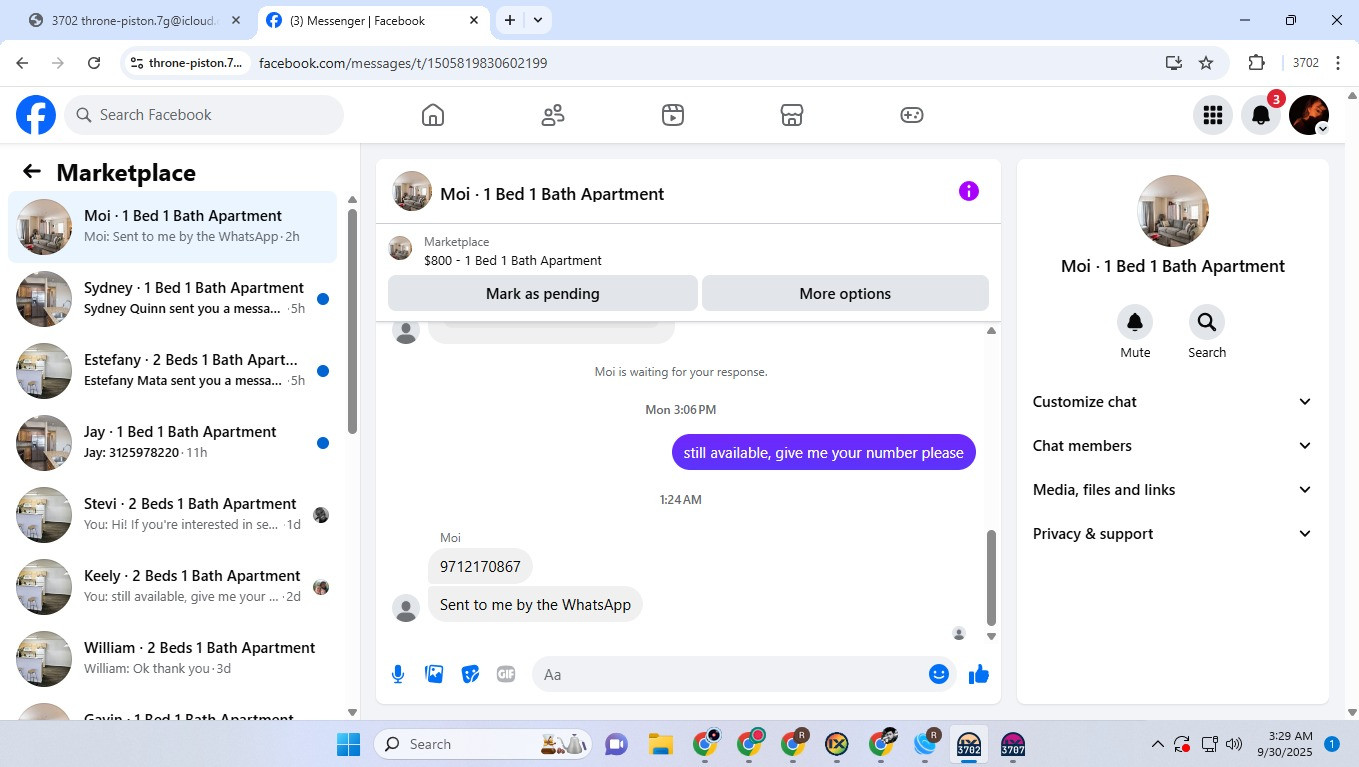Click the chat messages scrollbar thumb

991,577
